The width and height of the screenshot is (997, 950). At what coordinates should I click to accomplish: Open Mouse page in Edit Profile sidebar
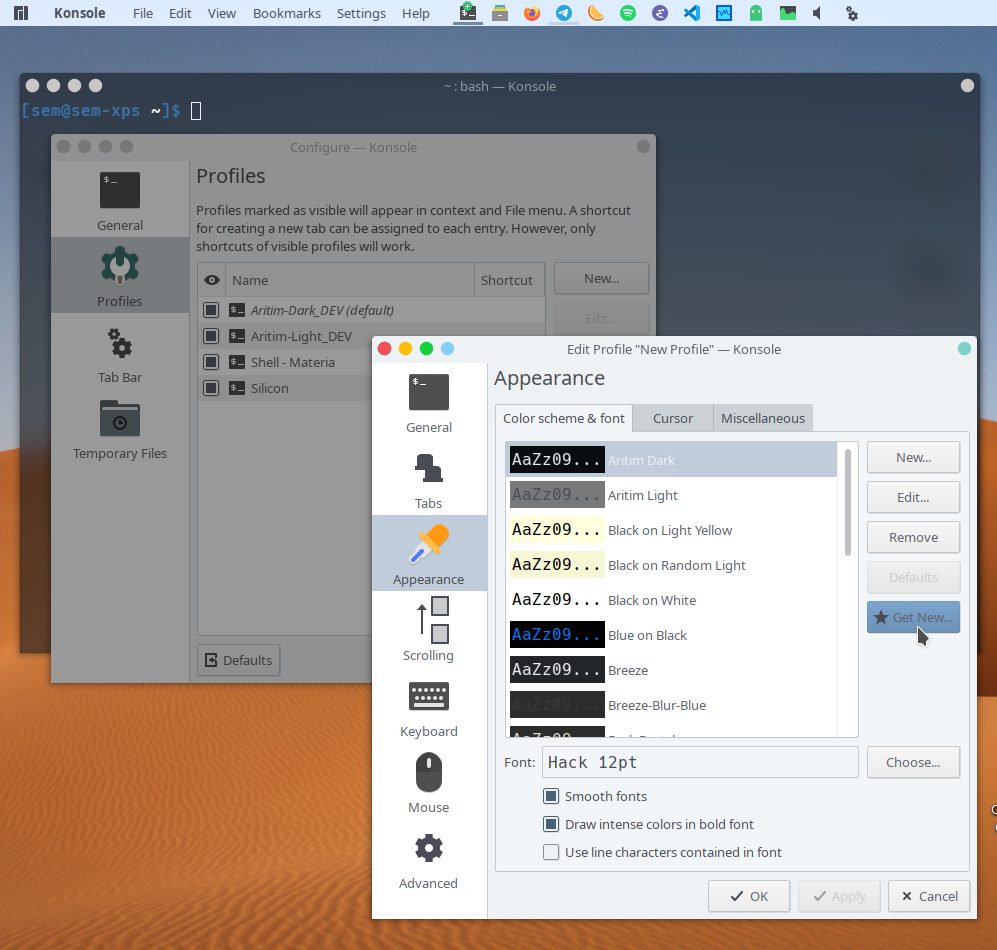coord(429,783)
